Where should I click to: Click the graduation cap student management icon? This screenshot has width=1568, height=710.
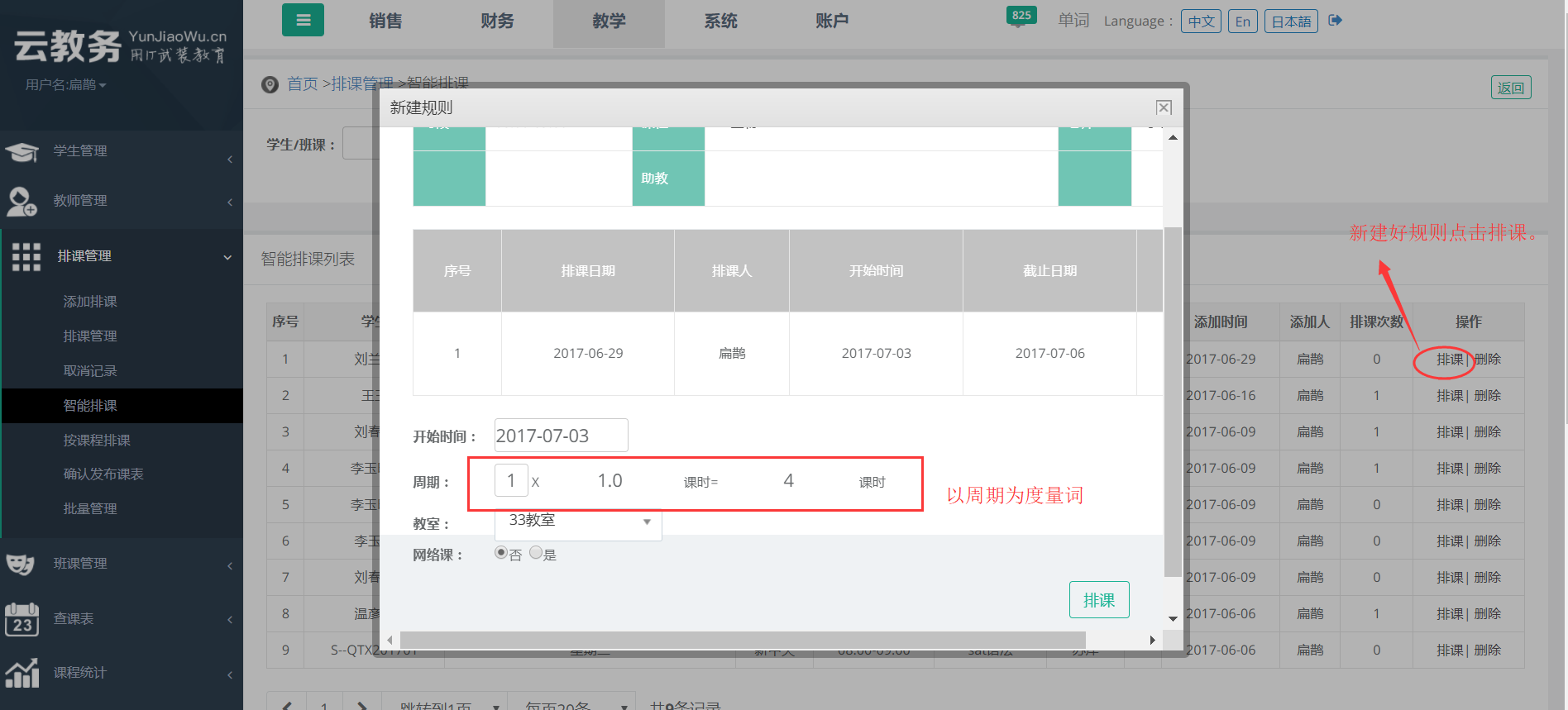tap(22, 152)
